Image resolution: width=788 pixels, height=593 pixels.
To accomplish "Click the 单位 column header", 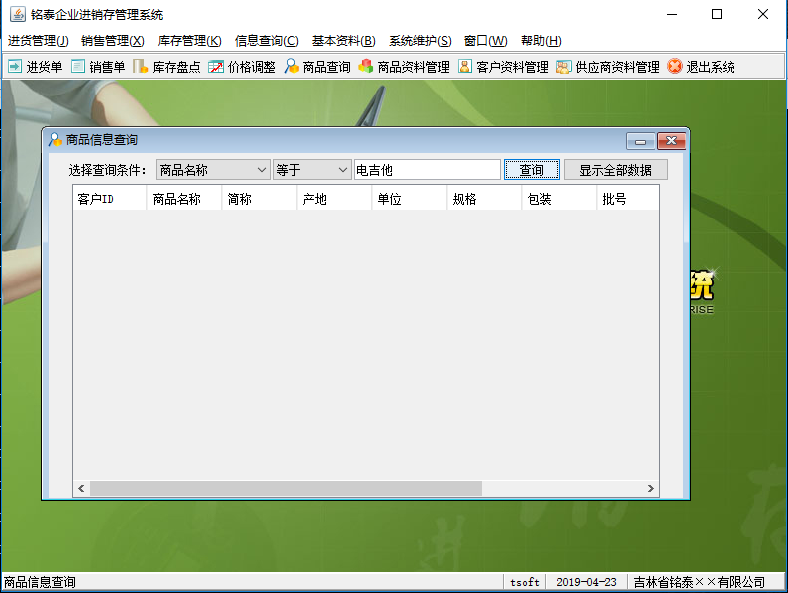I will pyautogui.click(x=409, y=199).
